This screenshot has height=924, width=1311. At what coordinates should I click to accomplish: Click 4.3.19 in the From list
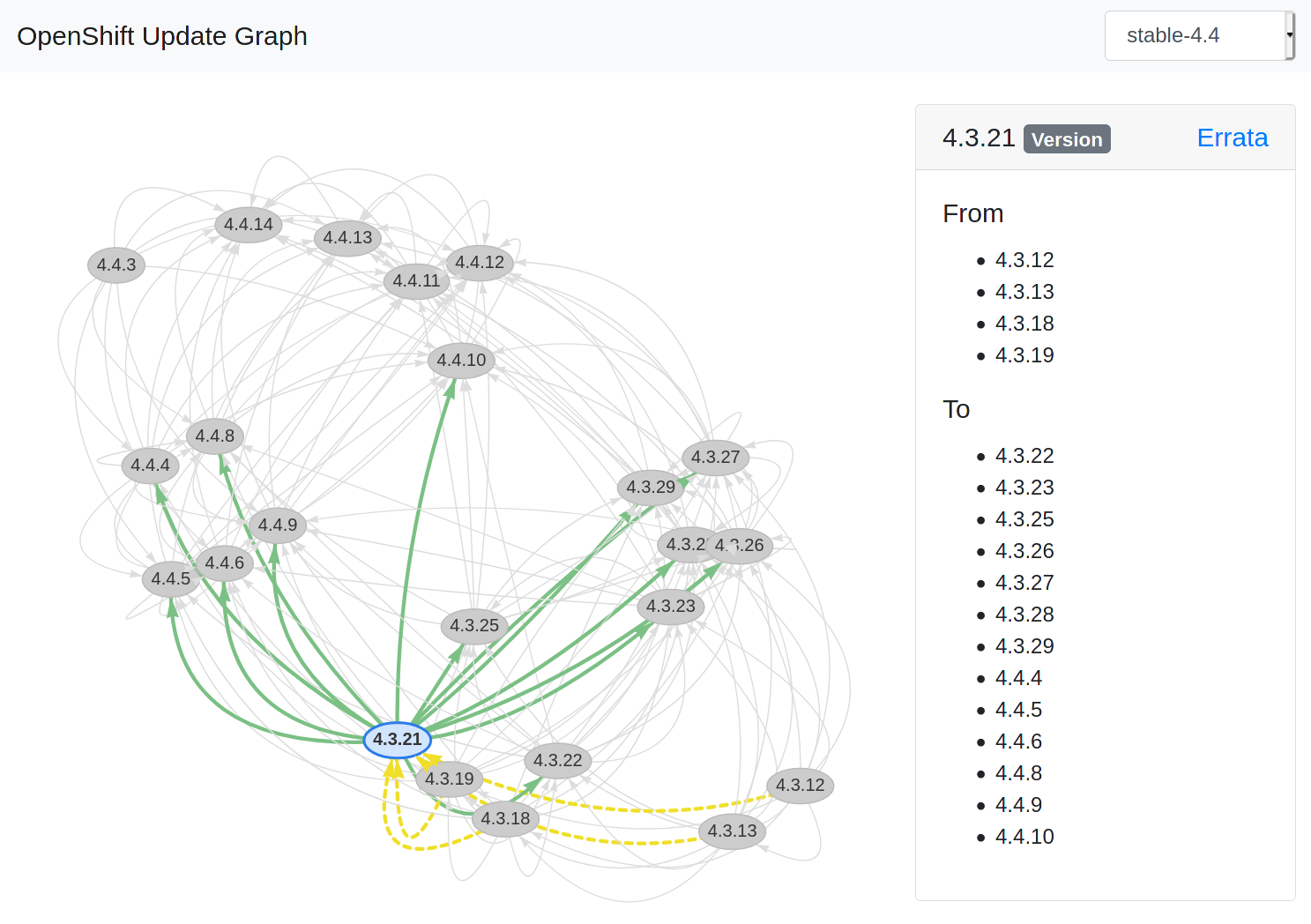[x=1024, y=355]
